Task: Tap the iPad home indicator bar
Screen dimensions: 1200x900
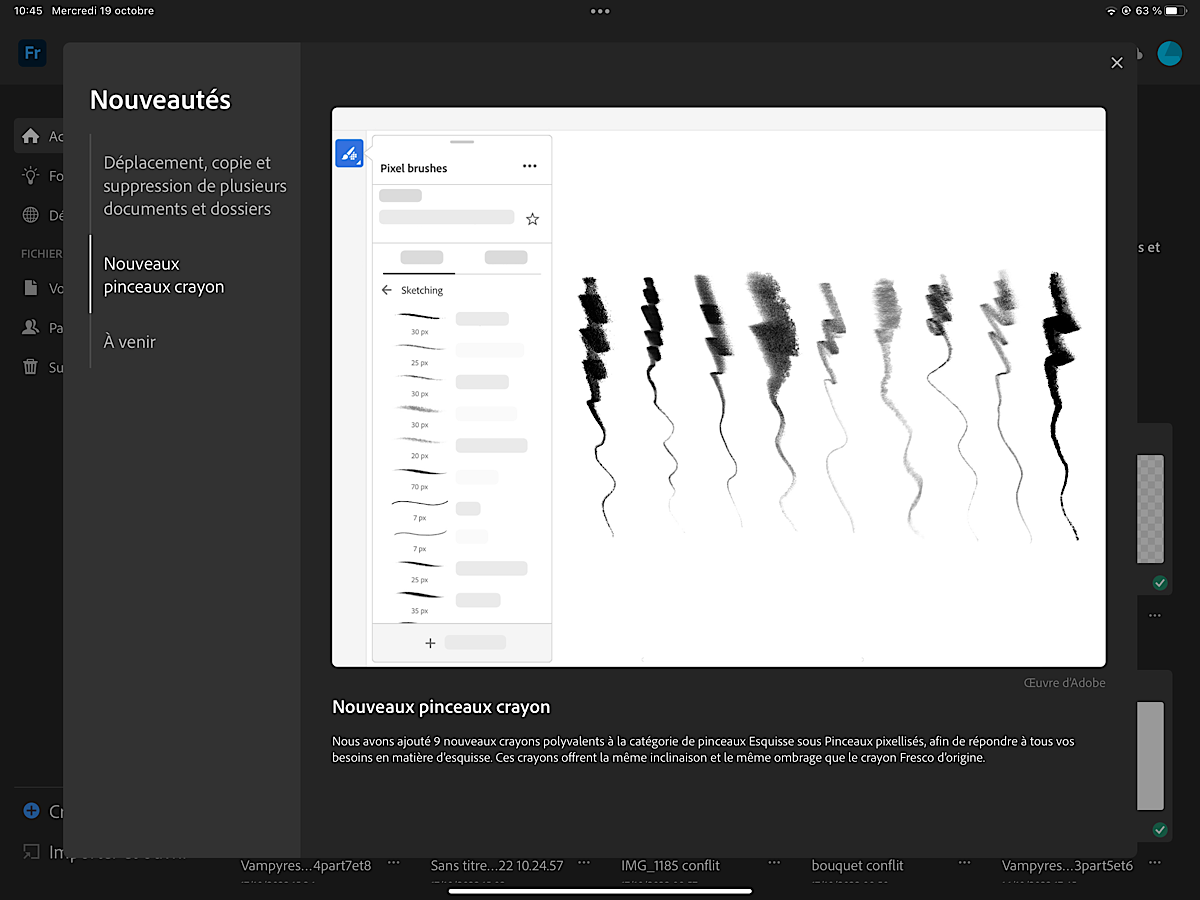Action: point(600,891)
